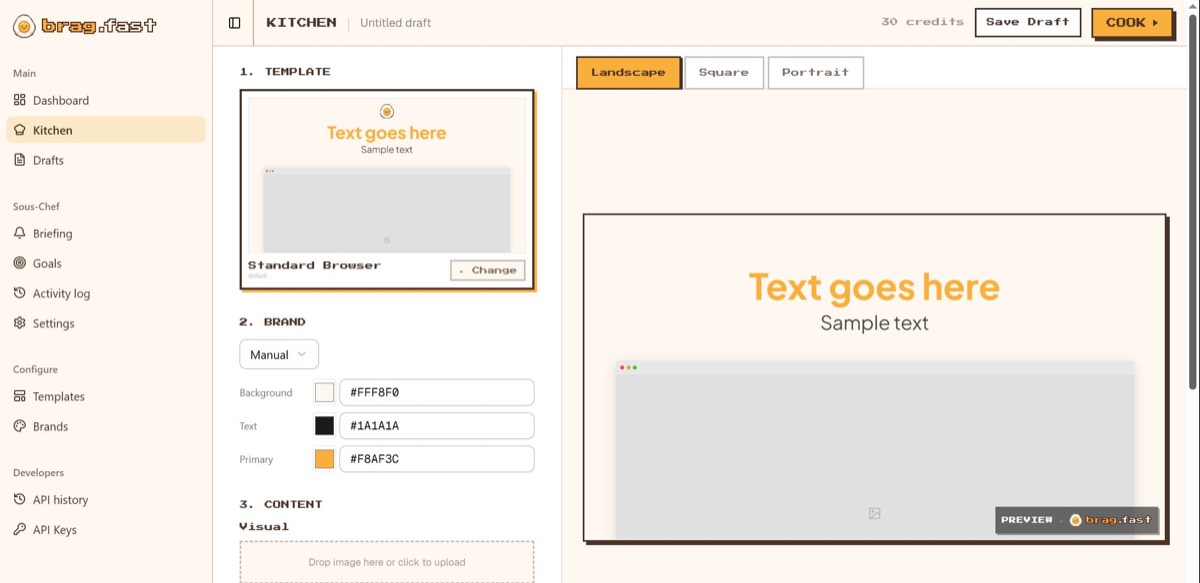Click the API Keys key icon
The image size is (1200, 583).
point(20,529)
